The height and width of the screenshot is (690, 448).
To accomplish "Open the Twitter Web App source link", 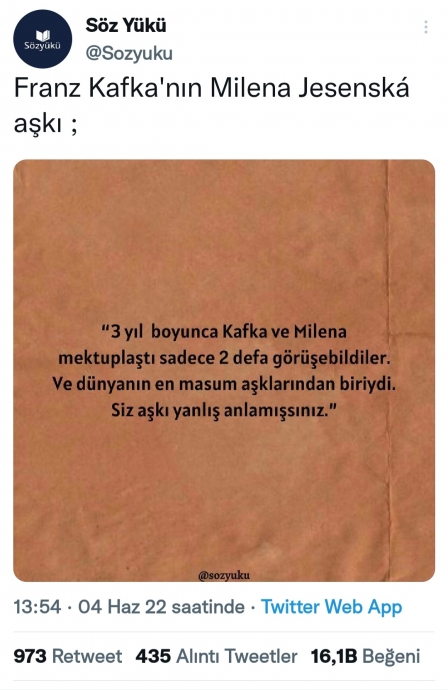I will (x=331, y=607).
